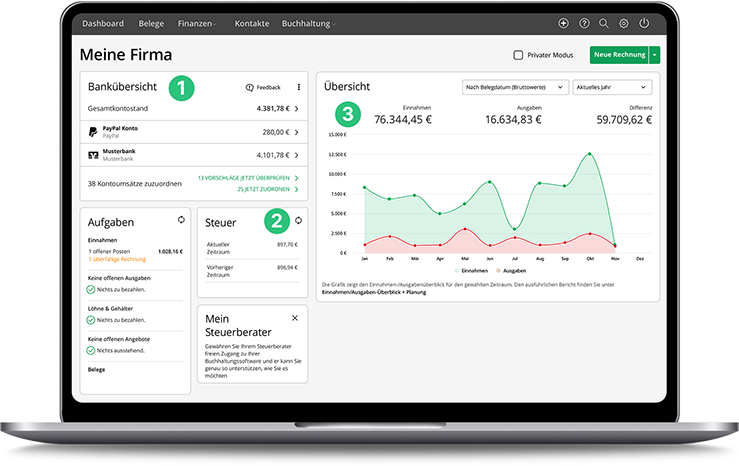Image resolution: width=739 pixels, height=466 pixels.
Task: Expand the Aktuelles Jahr dropdown
Action: tap(613, 88)
